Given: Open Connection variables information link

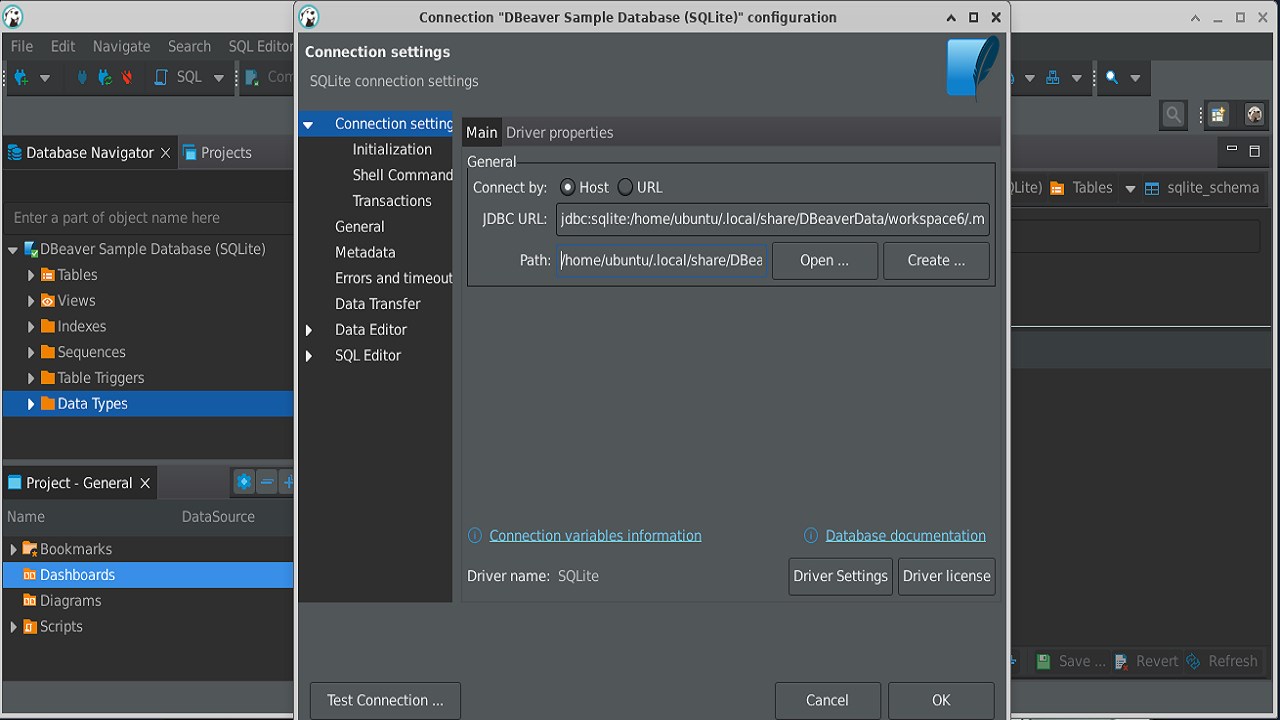Looking at the screenshot, I should pyautogui.click(x=595, y=536).
